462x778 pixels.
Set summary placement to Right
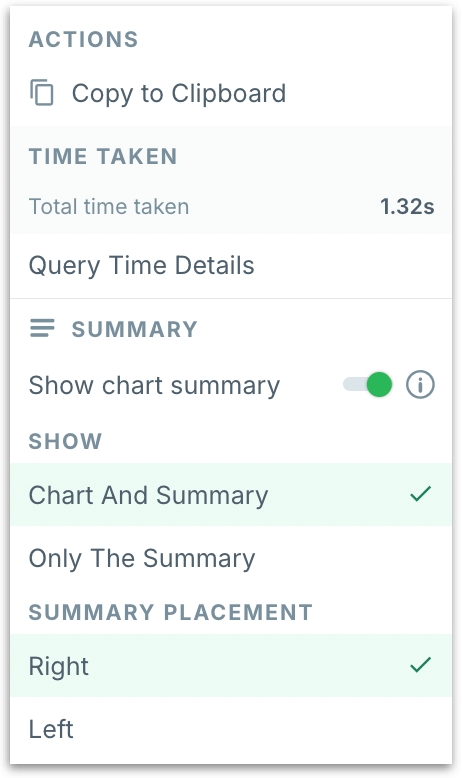(x=231, y=666)
